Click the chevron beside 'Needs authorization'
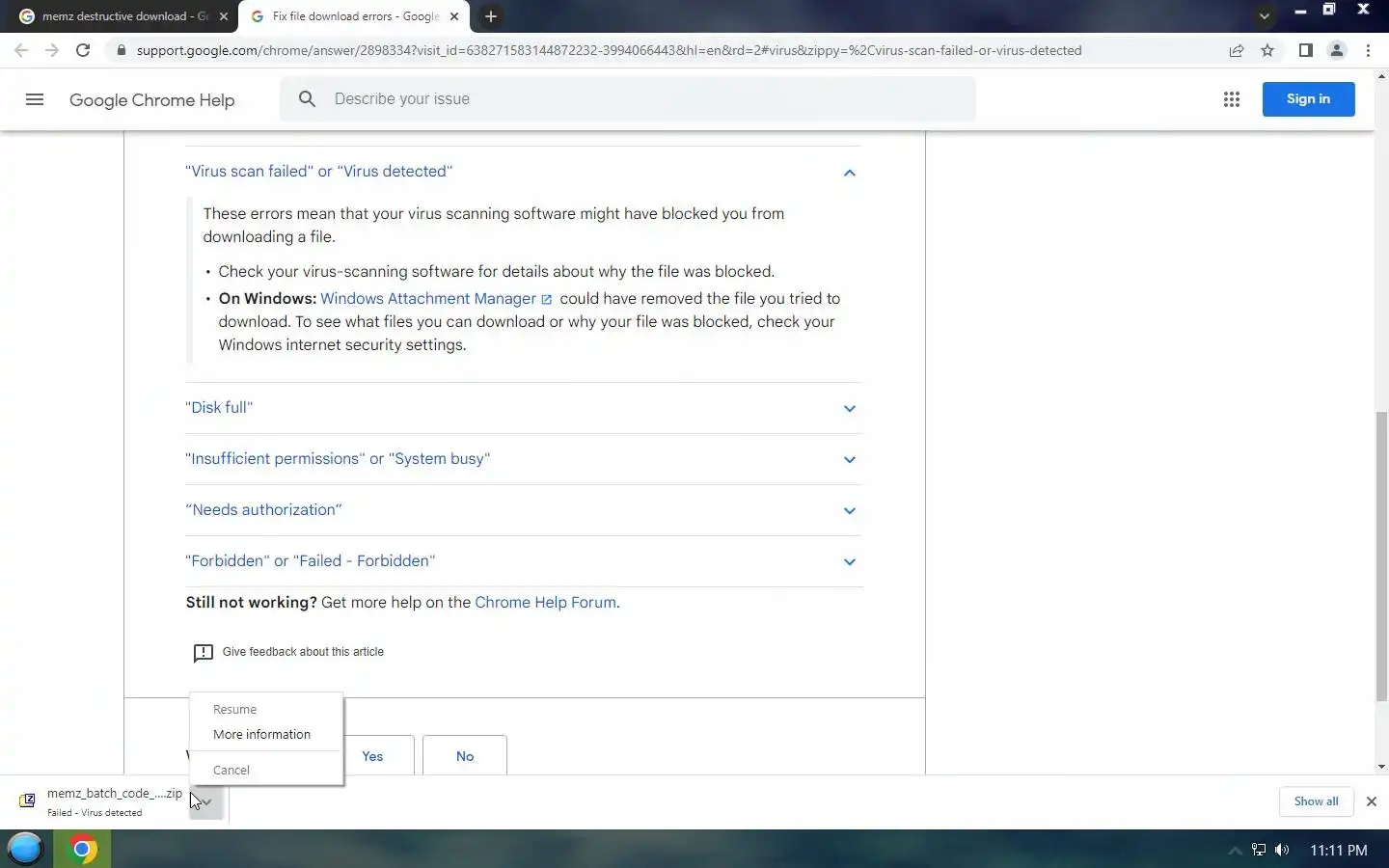1389x868 pixels. (x=849, y=511)
